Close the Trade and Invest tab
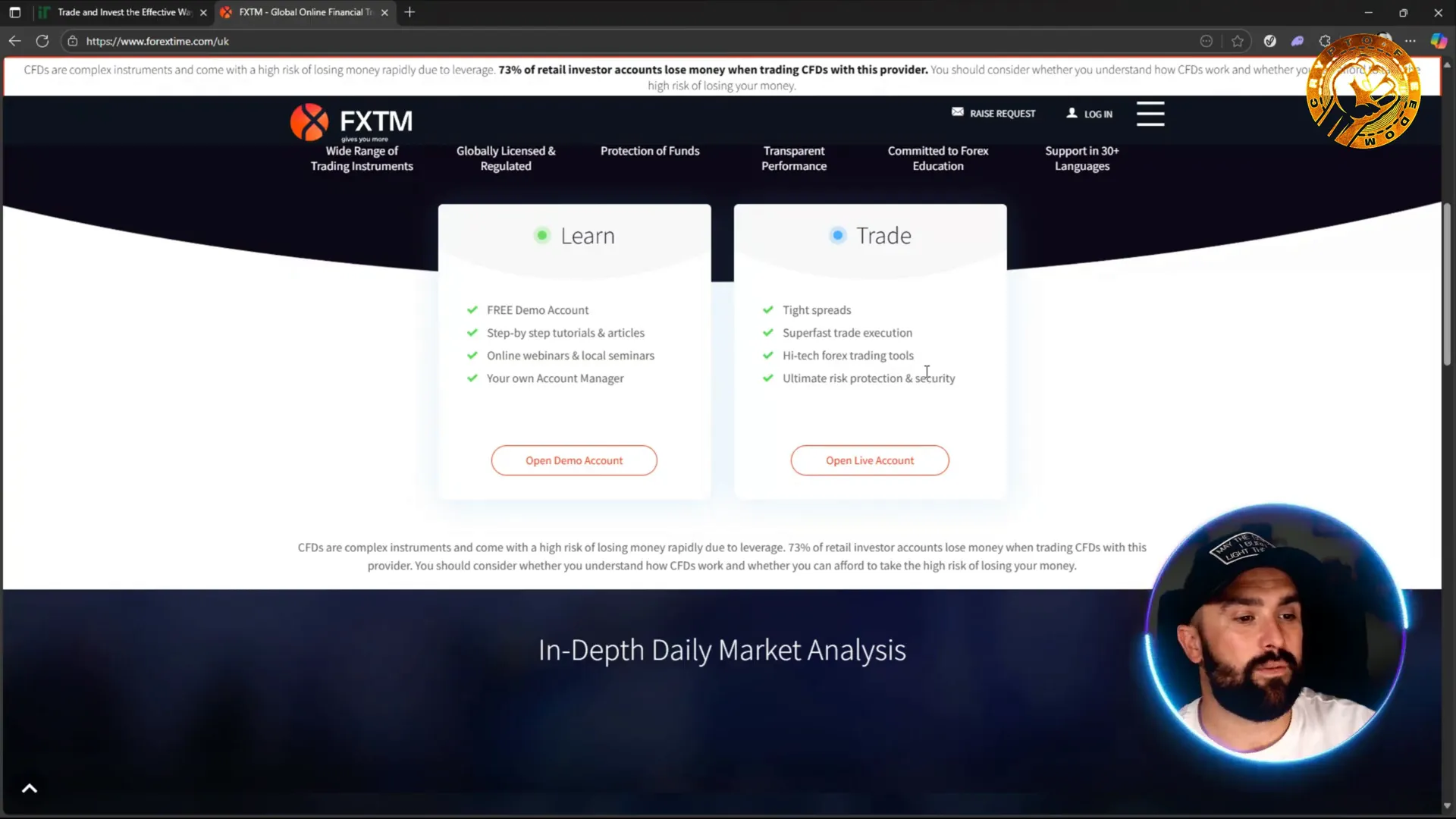1456x819 pixels. pos(203,12)
